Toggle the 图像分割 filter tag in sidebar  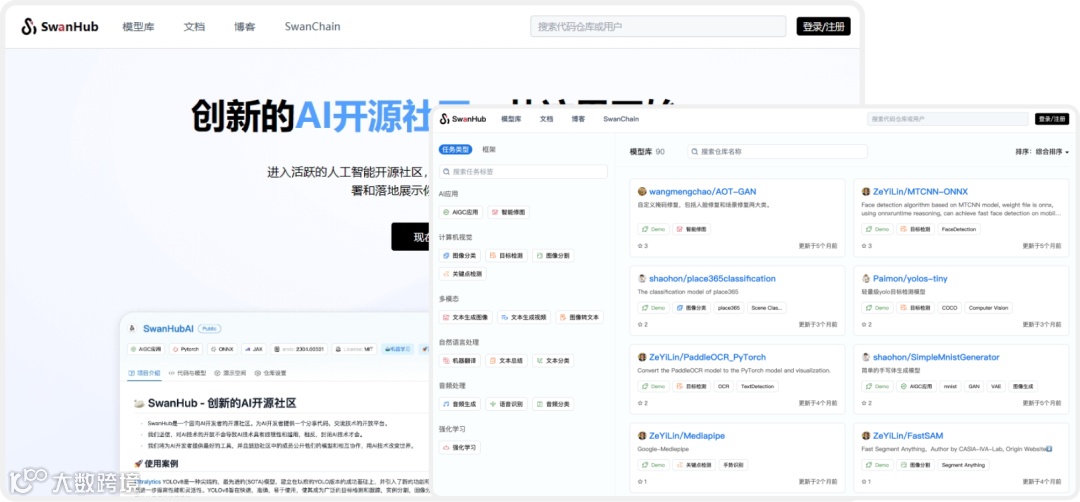(553, 255)
